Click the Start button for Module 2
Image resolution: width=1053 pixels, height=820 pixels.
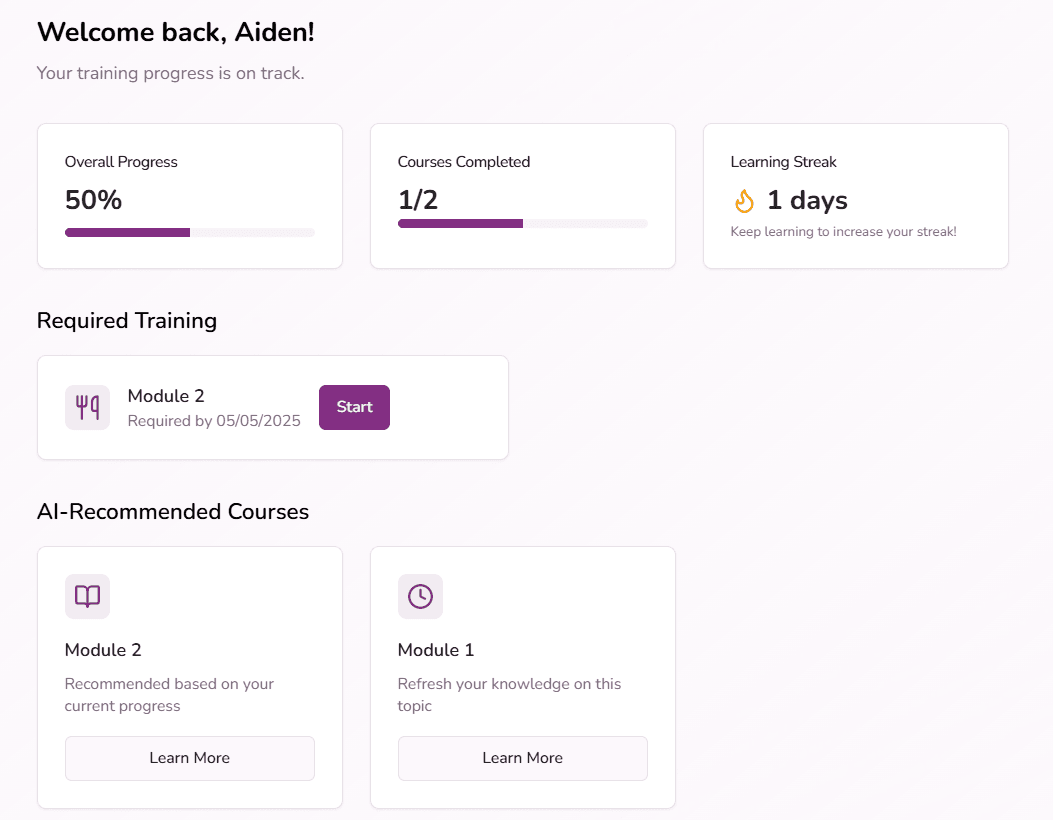click(x=354, y=407)
